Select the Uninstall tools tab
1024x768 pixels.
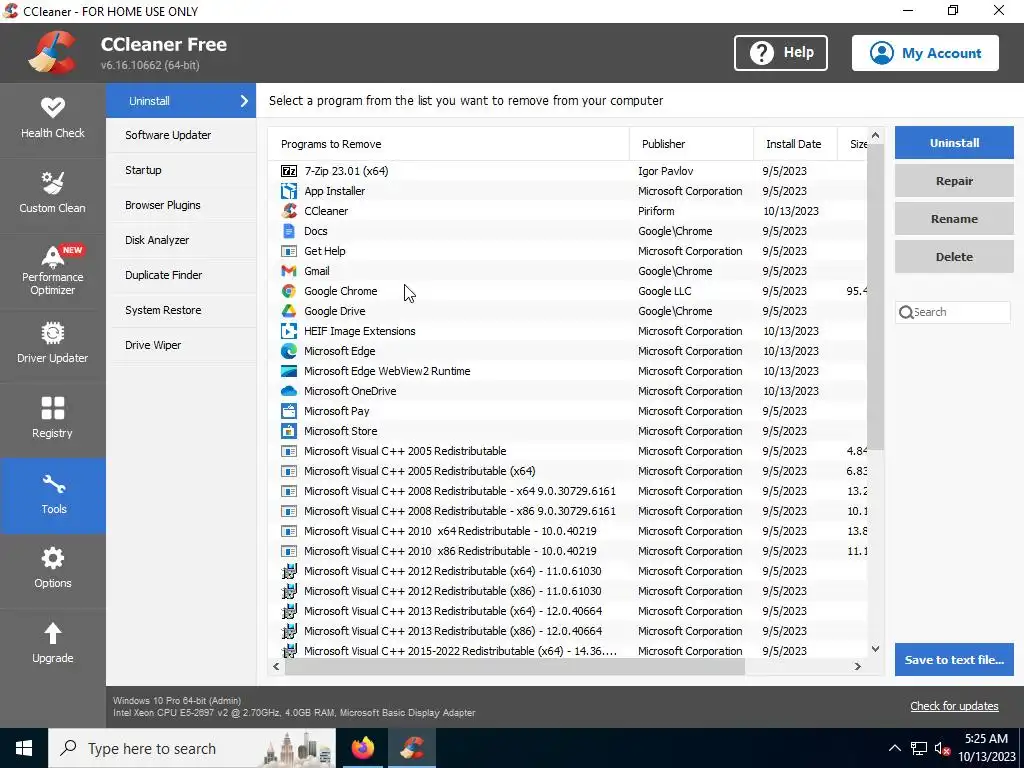point(181,101)
